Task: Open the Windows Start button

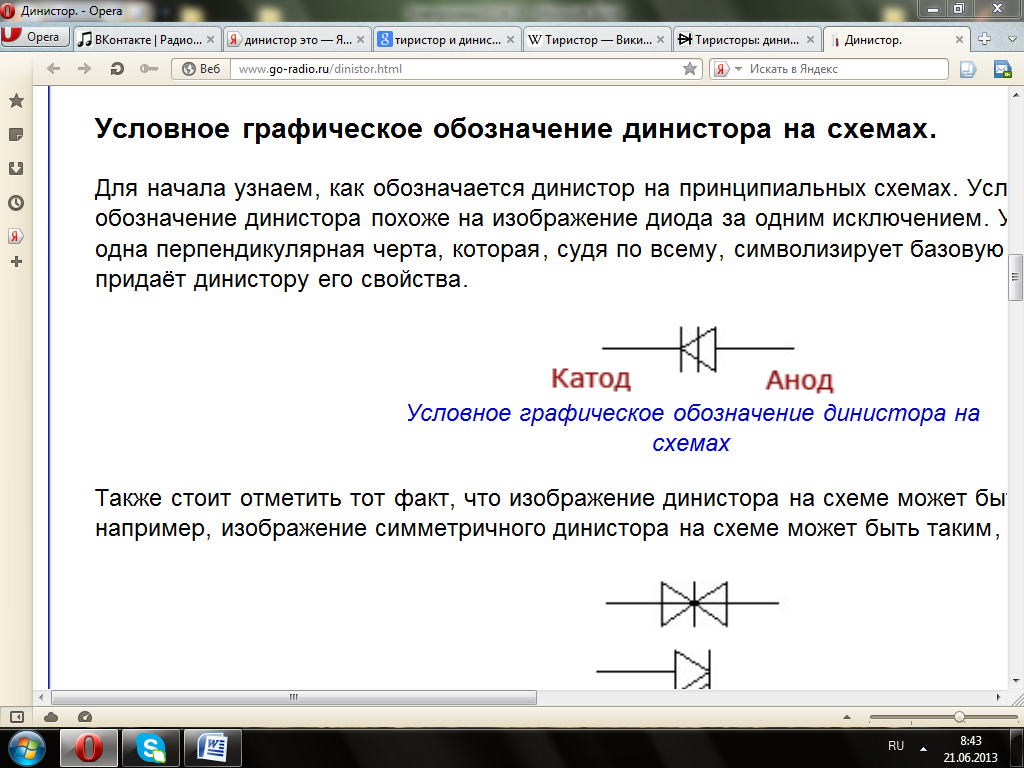Action: coord(27,748)
